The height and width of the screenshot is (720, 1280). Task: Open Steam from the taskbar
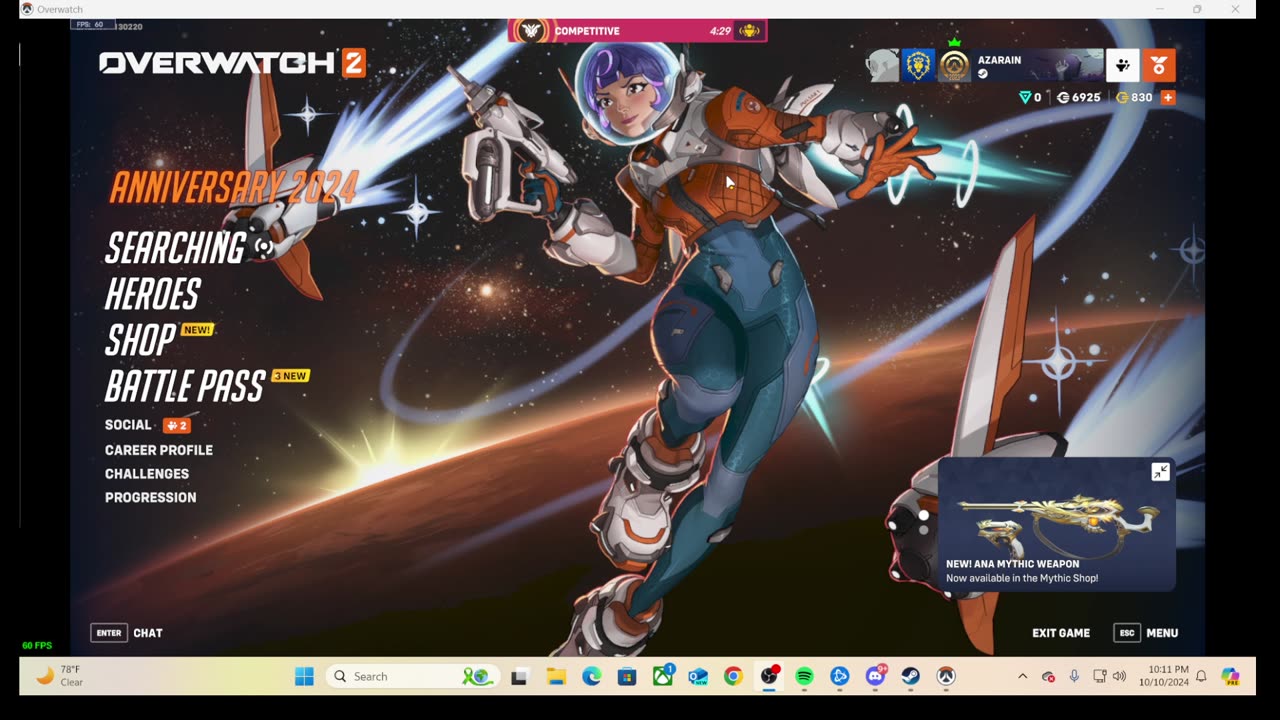tap(910, 677)
